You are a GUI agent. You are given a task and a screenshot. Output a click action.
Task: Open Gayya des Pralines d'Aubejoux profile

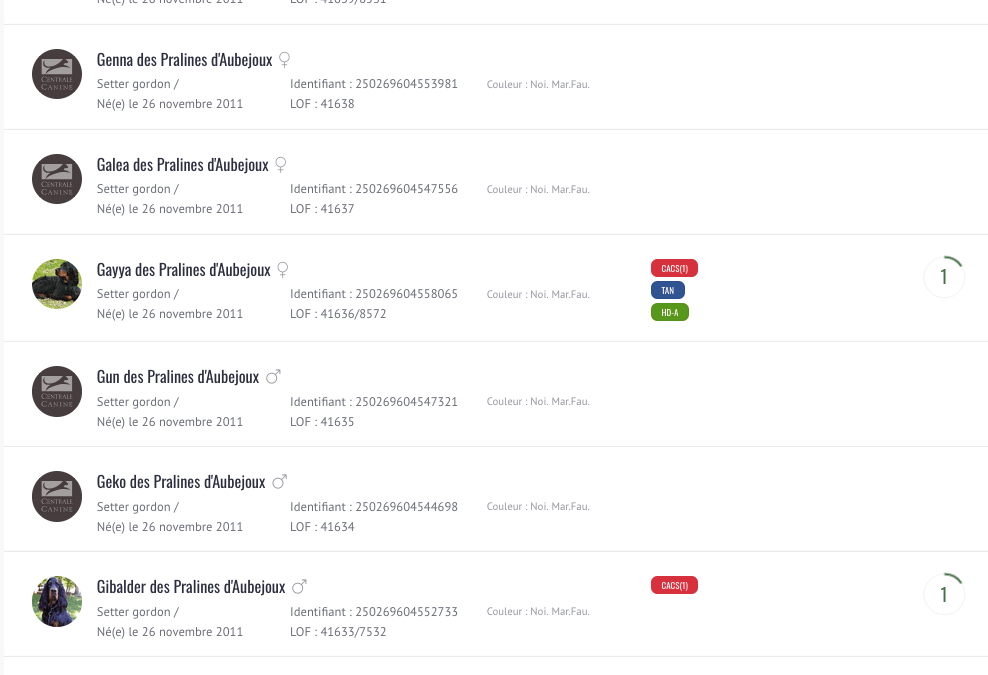point(183,270)
